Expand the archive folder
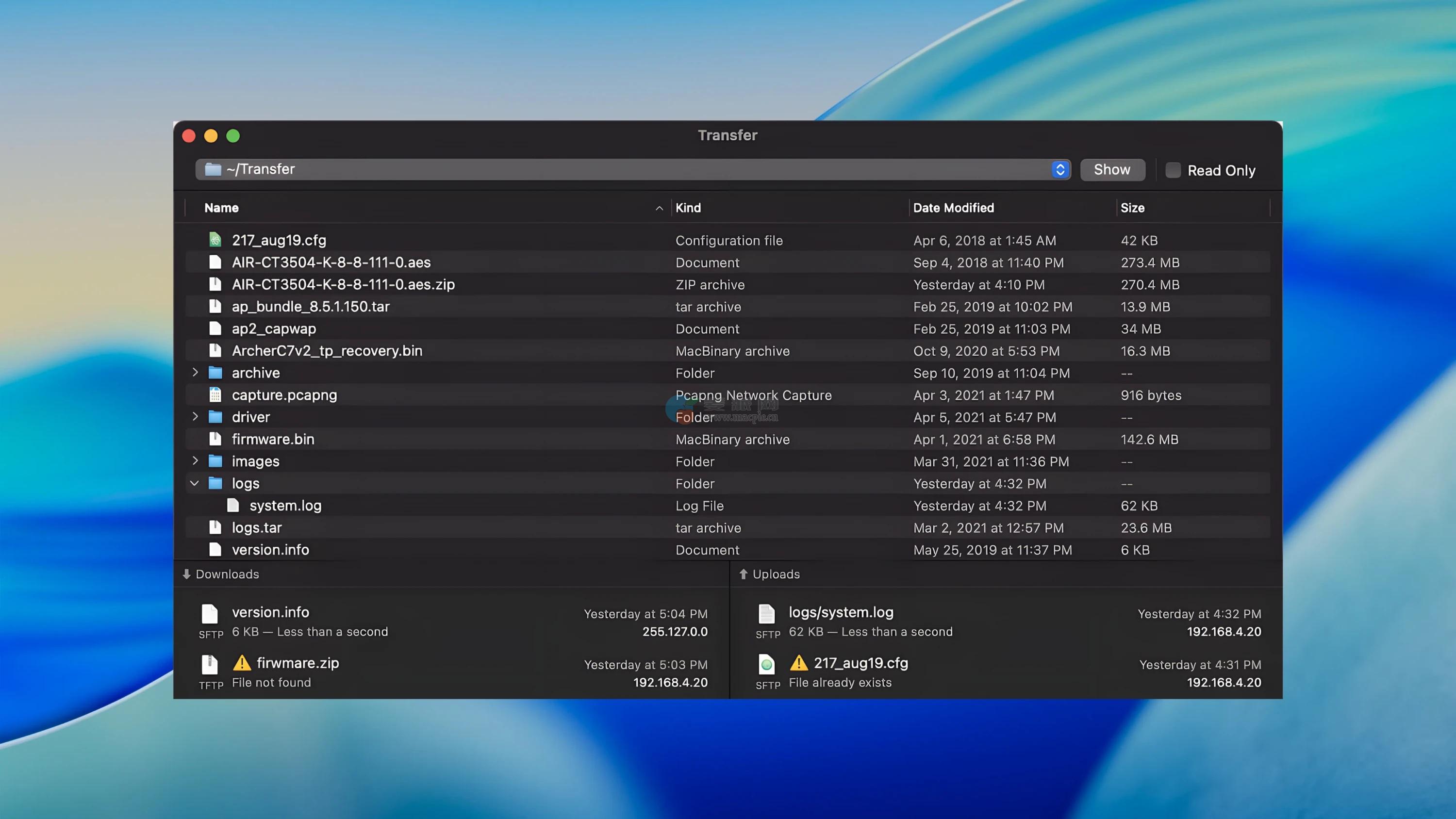 point(195,373)
